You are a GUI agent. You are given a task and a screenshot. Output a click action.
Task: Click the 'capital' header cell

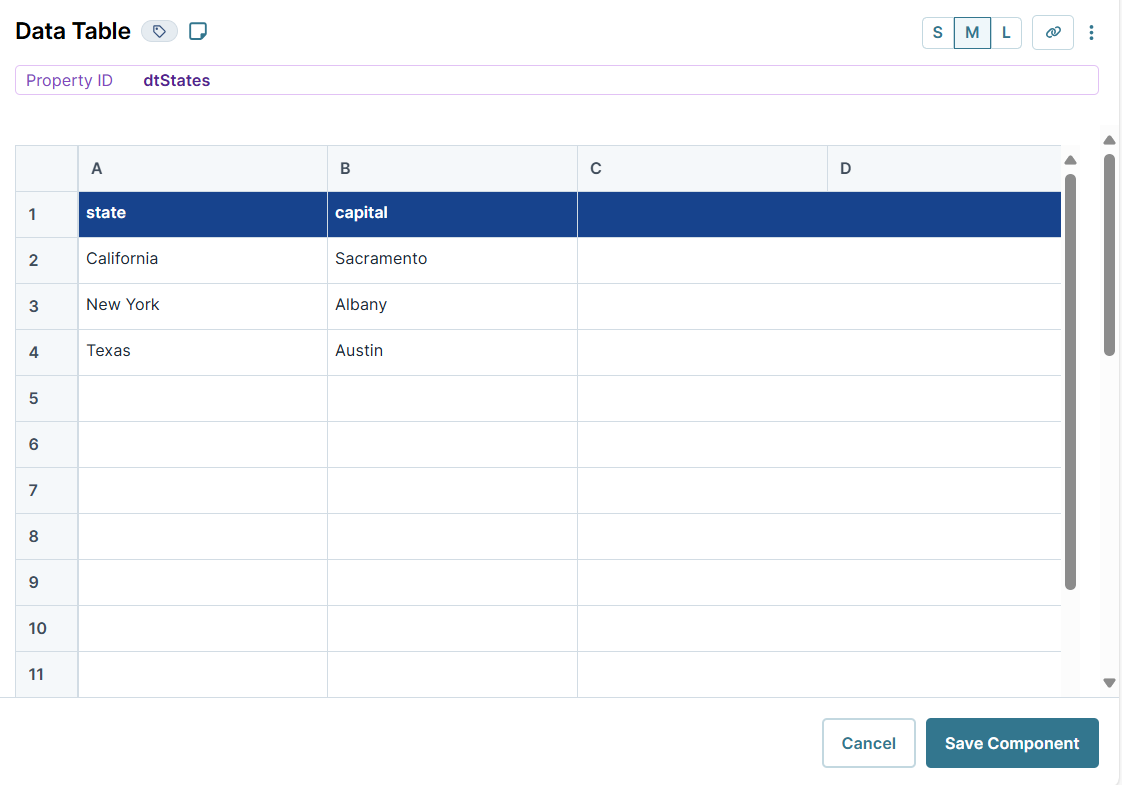point(452,214)
